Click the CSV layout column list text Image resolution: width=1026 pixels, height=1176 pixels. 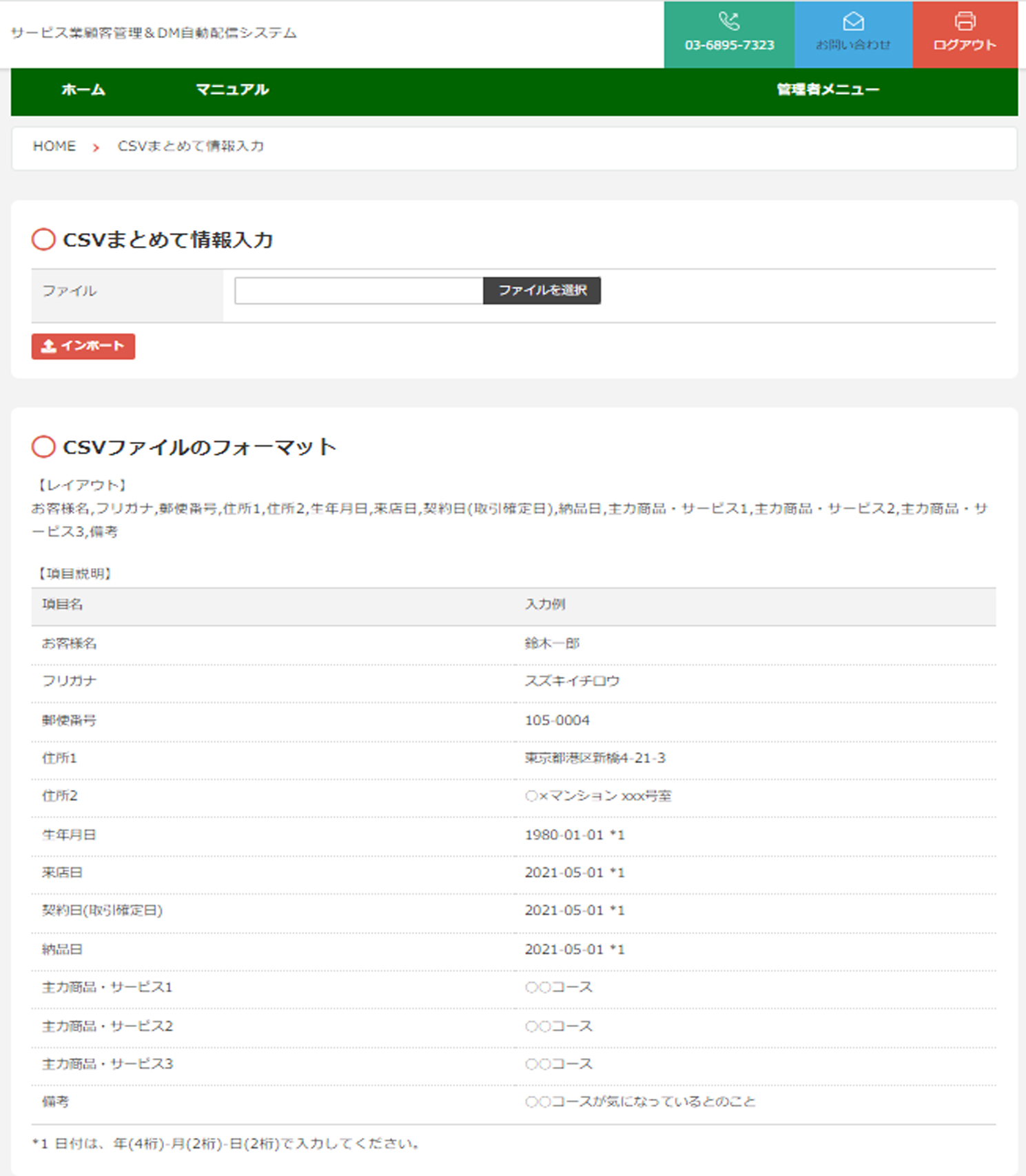point(510,520)
